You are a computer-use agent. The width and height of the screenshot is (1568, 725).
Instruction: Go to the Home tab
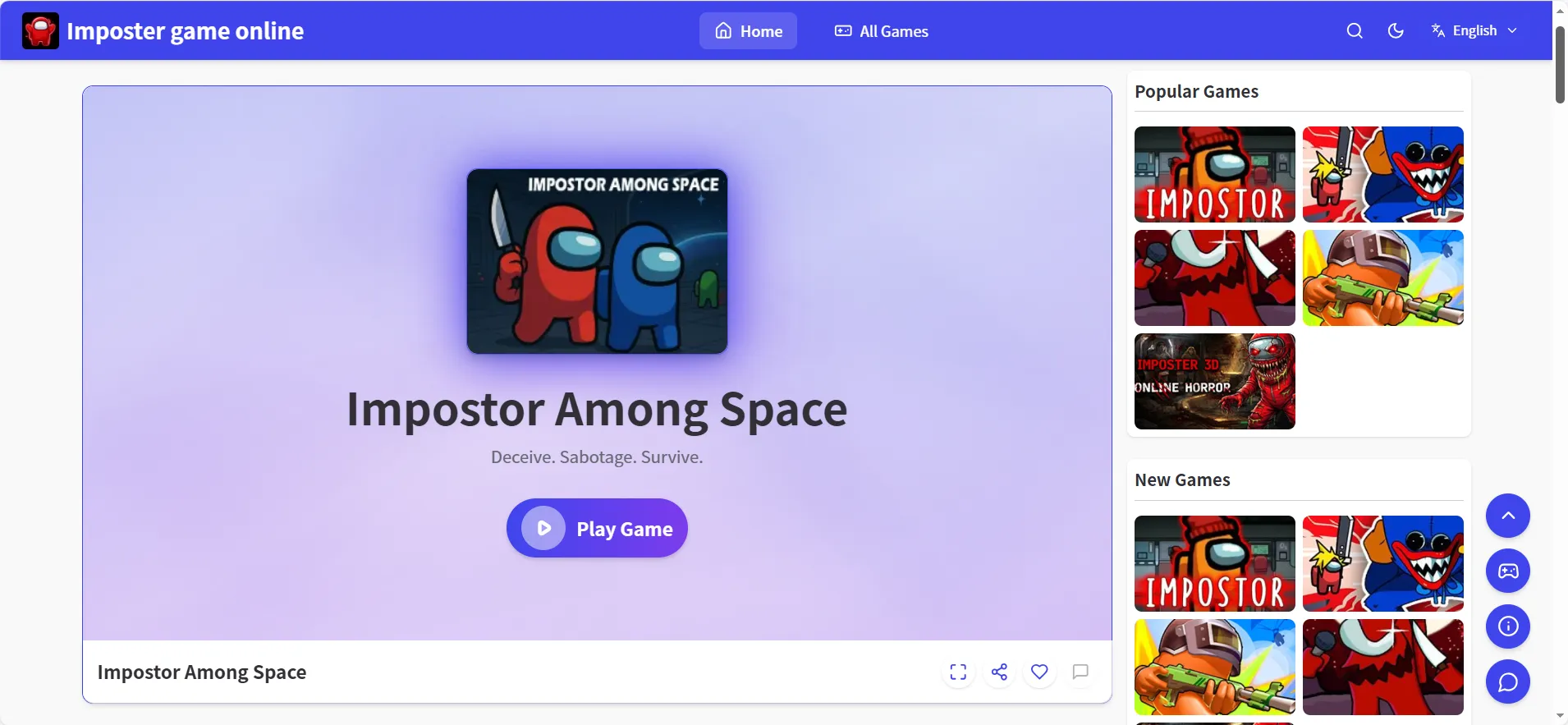tap(748, 31)
